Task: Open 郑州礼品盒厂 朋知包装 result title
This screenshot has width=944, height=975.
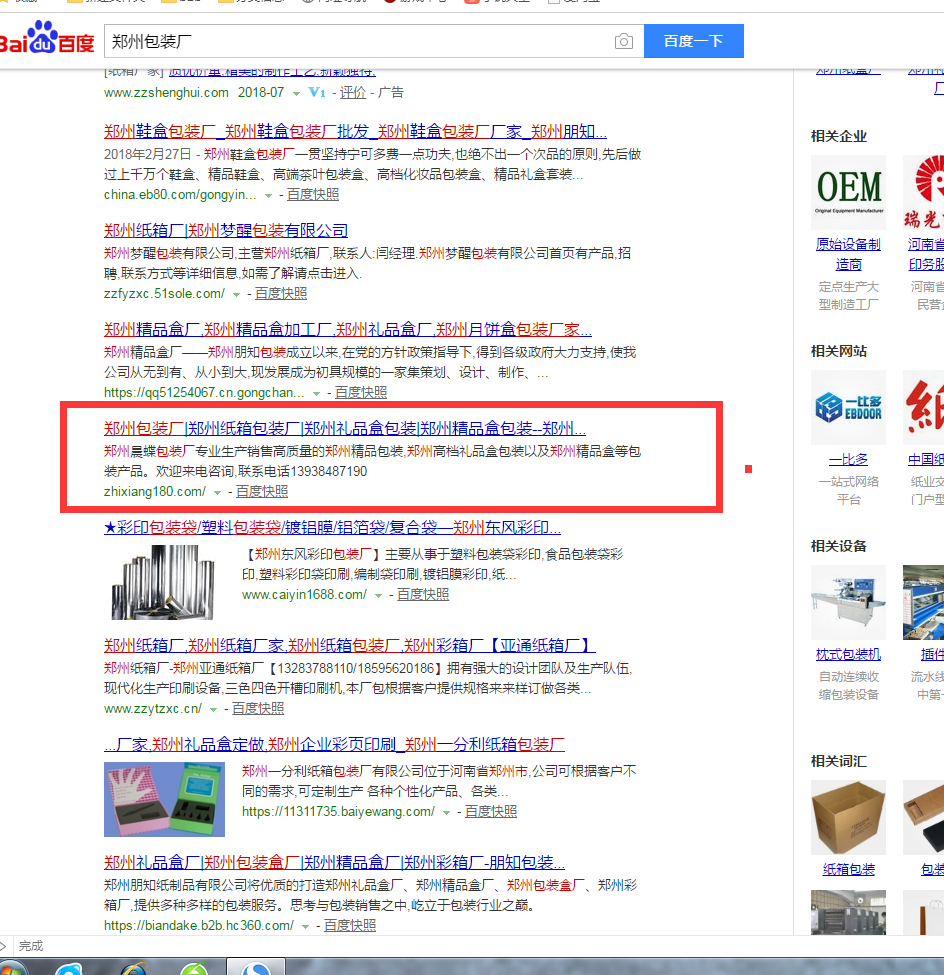Action: [x=334, y=863]
